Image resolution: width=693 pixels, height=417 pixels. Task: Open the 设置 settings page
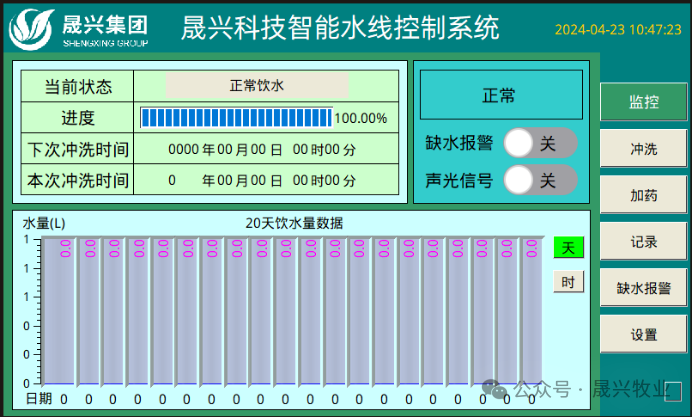pos(643,334)
